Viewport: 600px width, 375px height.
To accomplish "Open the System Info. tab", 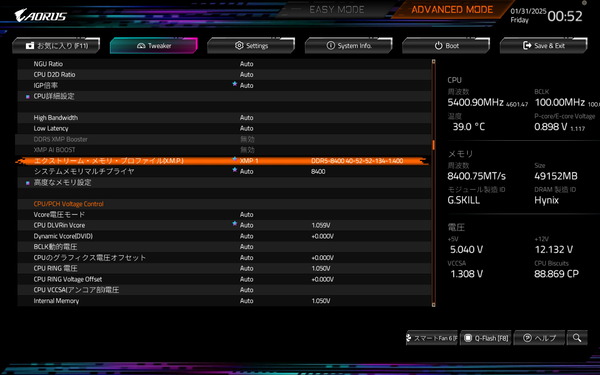I will pyautogui.click(x=349, y=46).
